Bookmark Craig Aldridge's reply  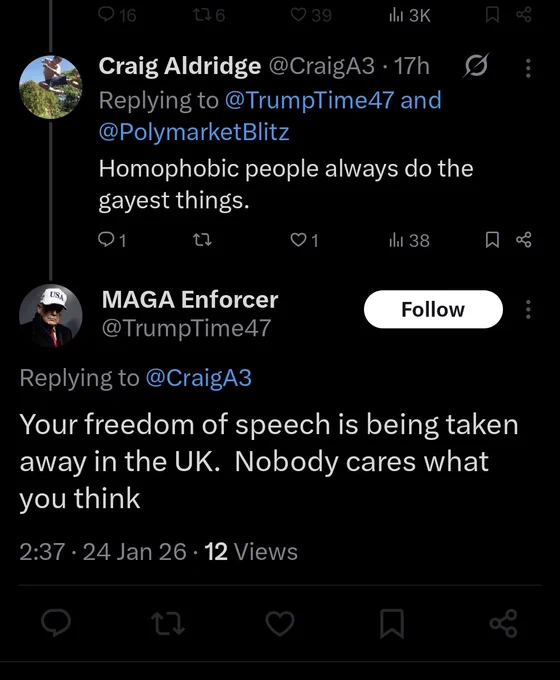pyautogui.click(x=492, y=239)
